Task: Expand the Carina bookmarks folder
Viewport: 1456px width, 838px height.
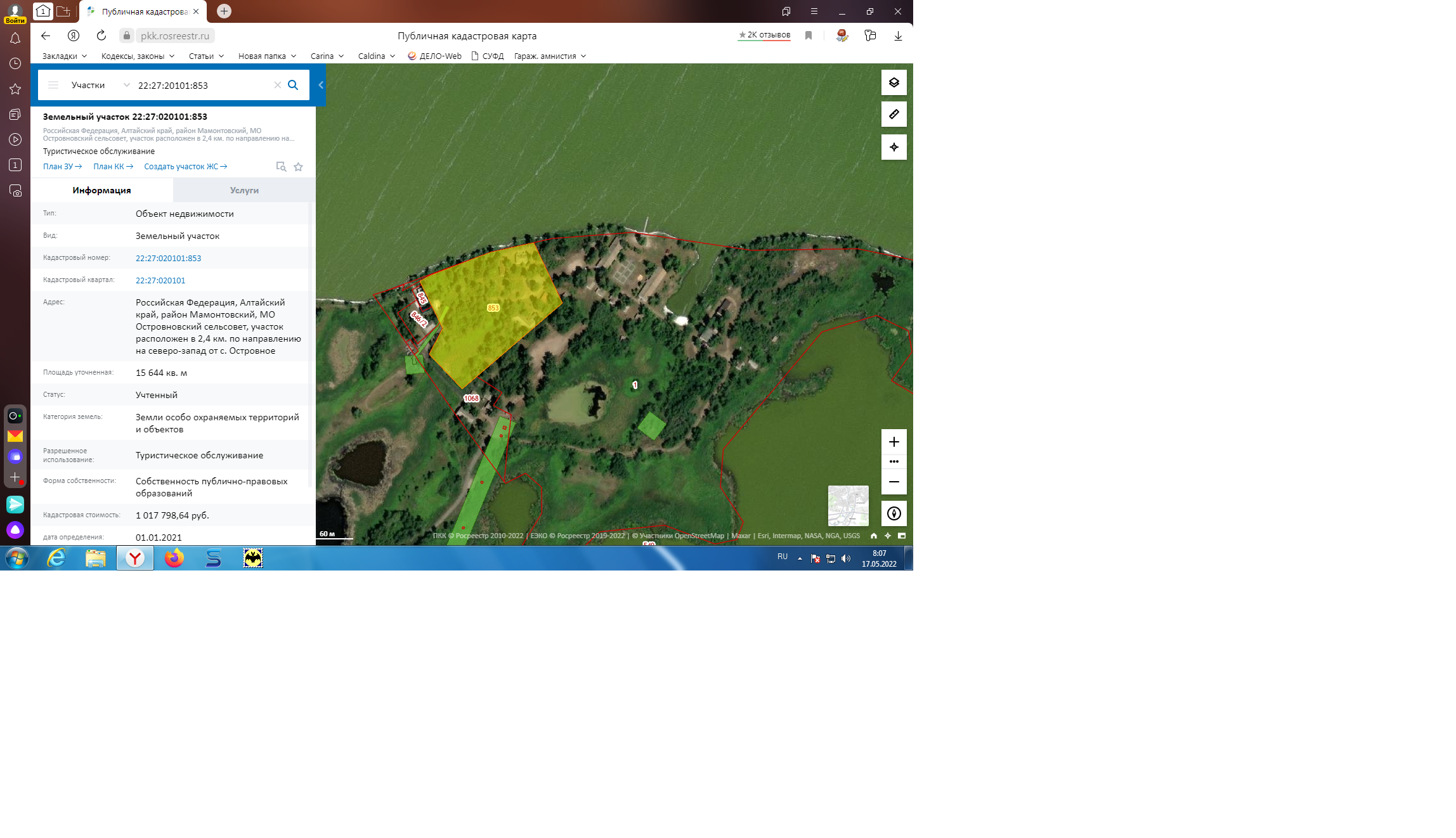Action: pyautogui.click(x=327, y=56)
